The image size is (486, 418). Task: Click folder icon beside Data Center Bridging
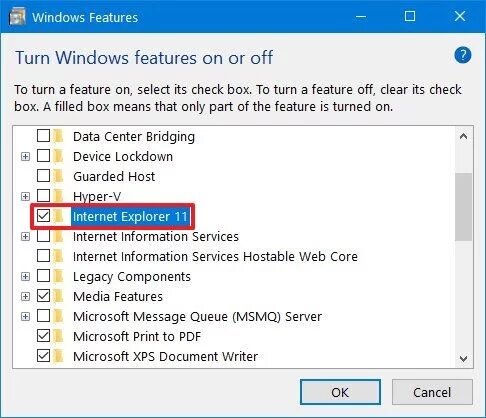click(x=59, y=136)
